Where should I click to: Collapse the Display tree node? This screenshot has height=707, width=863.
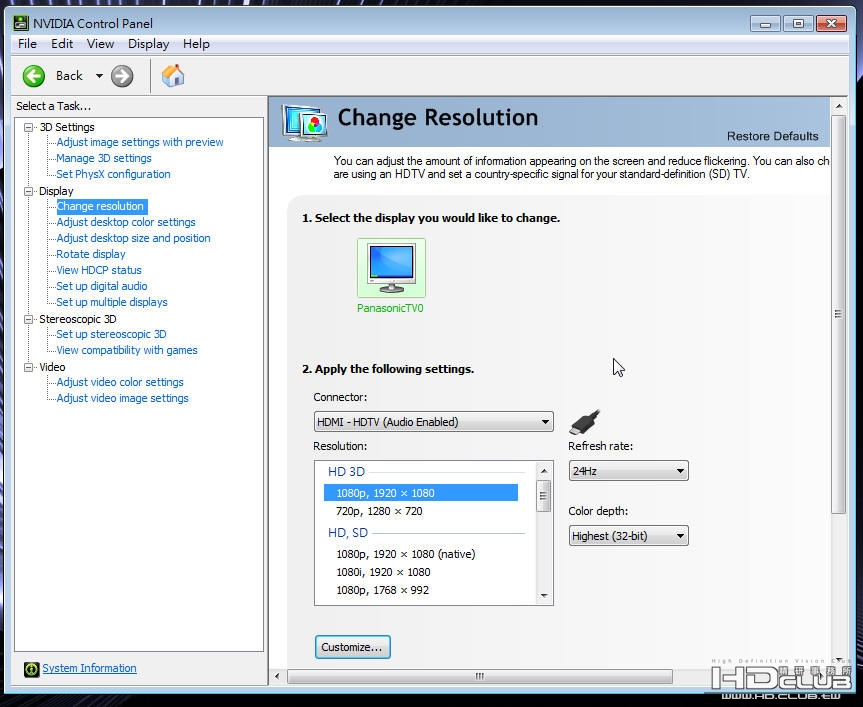pos(28,191)
